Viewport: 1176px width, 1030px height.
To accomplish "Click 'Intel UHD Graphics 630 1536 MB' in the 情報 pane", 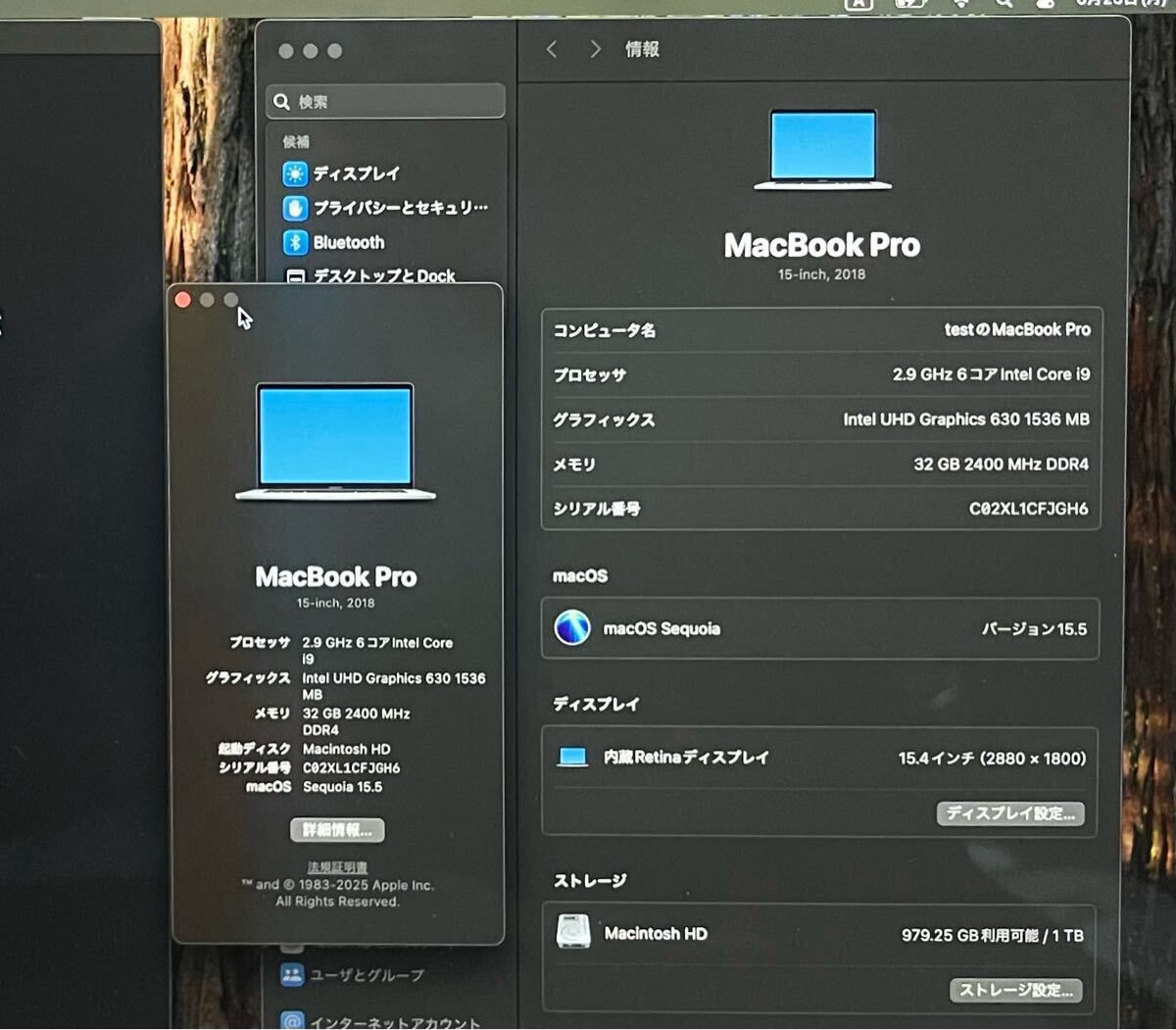I will pos(966,419).
